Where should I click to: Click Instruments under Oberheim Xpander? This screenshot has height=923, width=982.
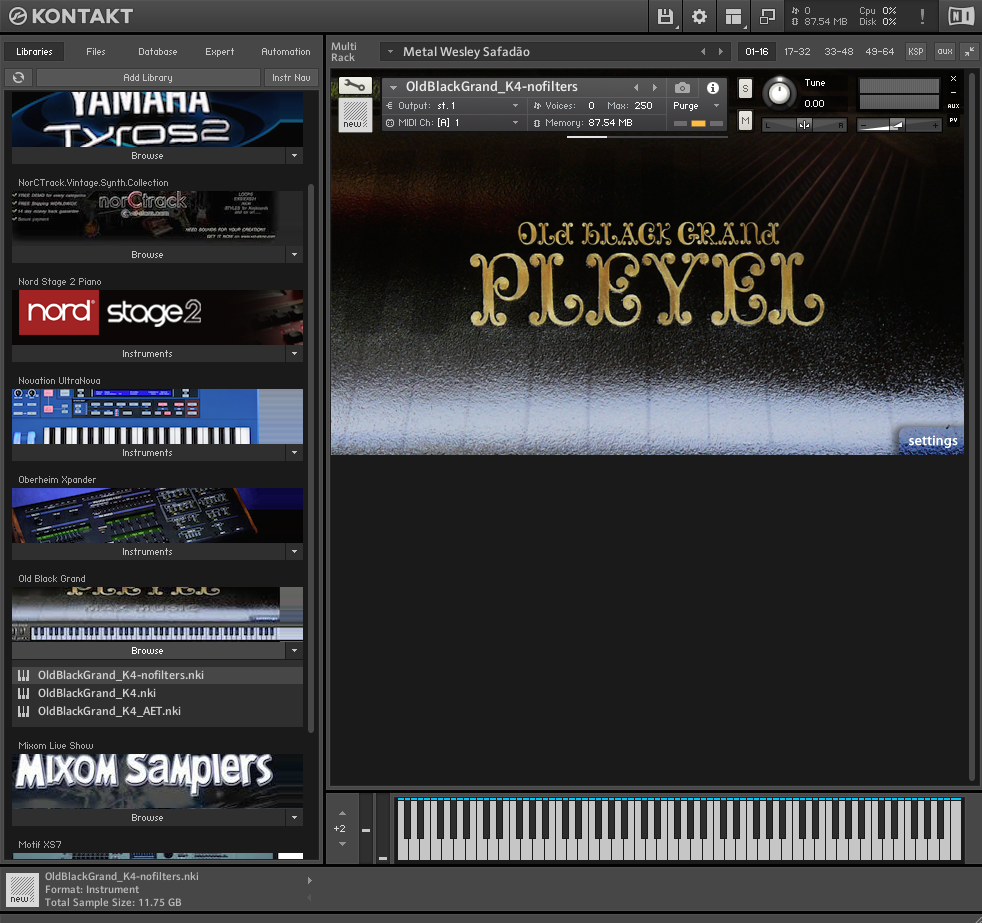pyautogui.click(x=148, y=552)
